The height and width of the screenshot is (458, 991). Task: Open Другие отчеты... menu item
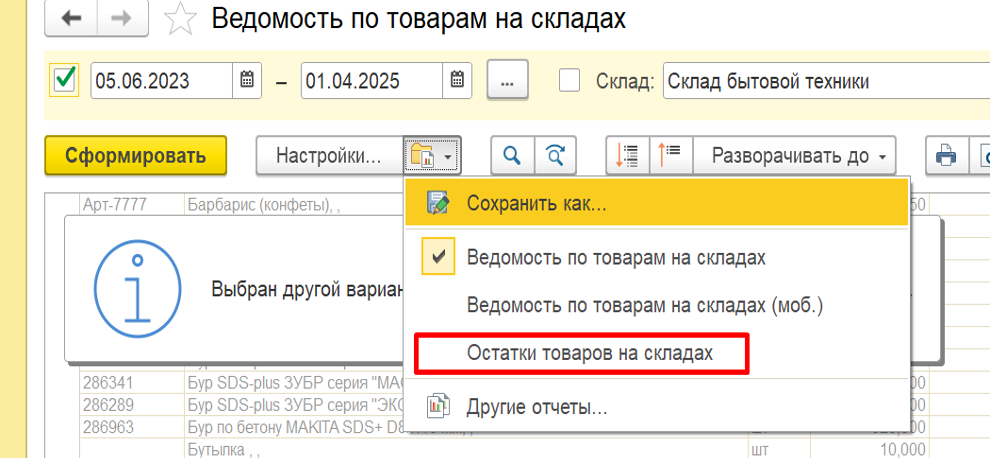pyautogui.click(x=657, y=406)
